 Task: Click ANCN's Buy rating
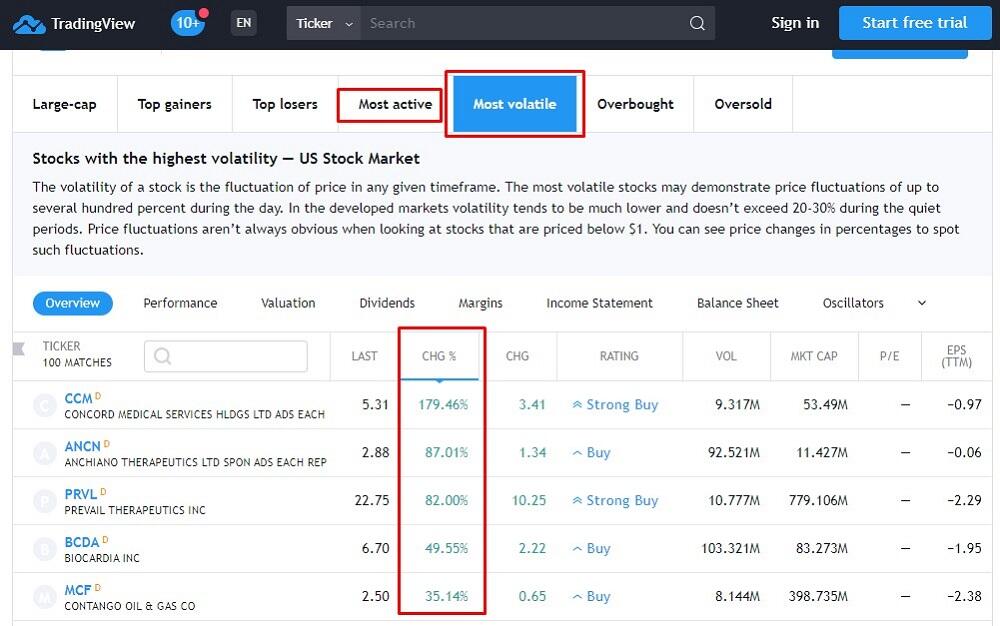(591, 453)
